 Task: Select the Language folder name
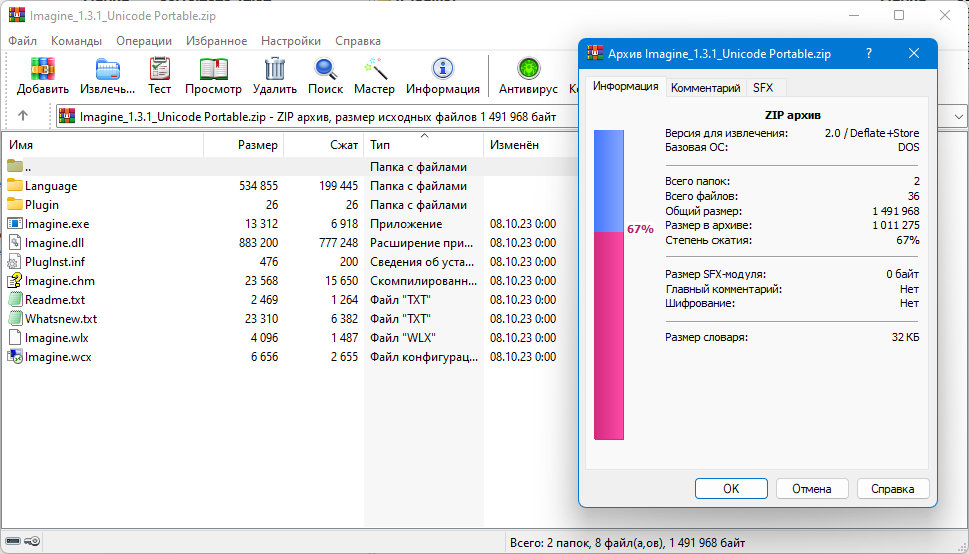51,185
